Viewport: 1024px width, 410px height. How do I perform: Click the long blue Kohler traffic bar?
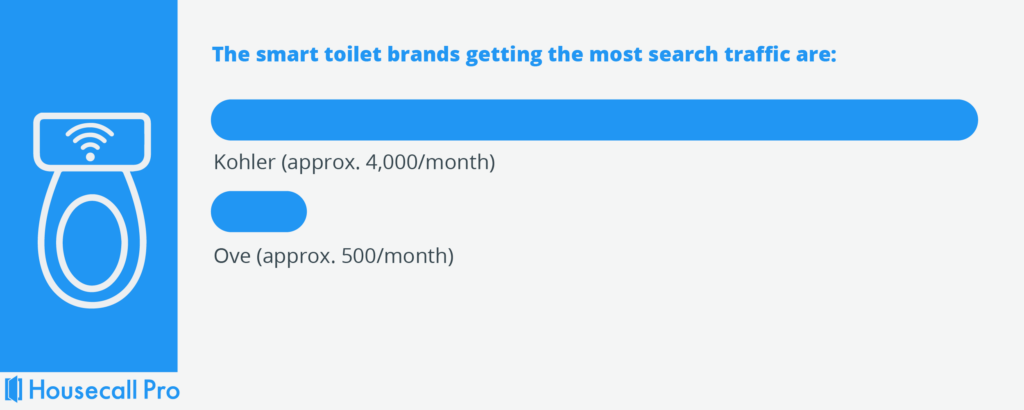594,120
